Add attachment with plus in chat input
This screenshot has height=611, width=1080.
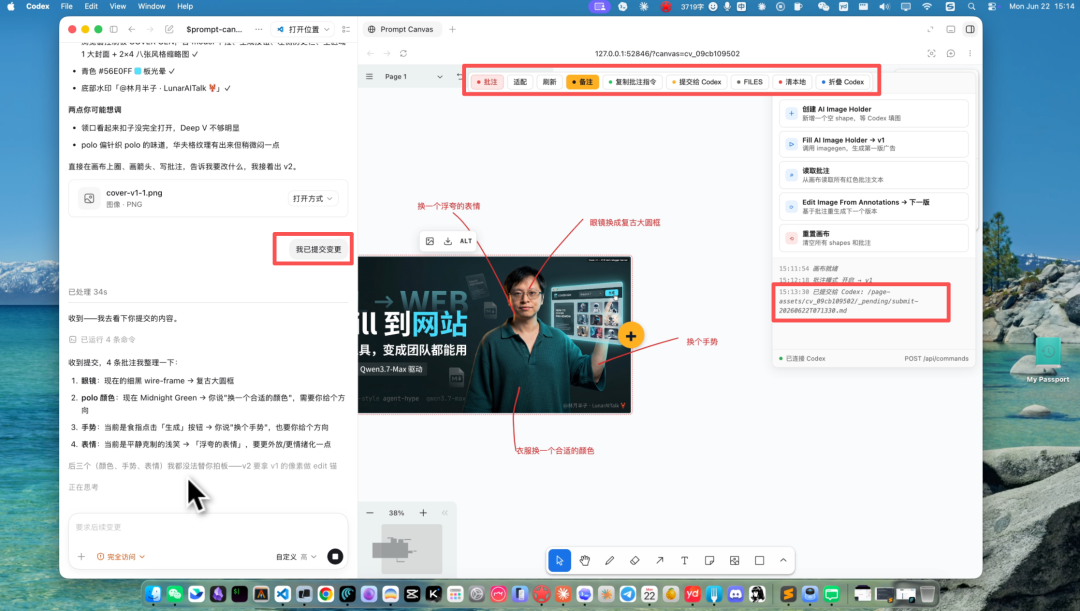tap(81, 557)
